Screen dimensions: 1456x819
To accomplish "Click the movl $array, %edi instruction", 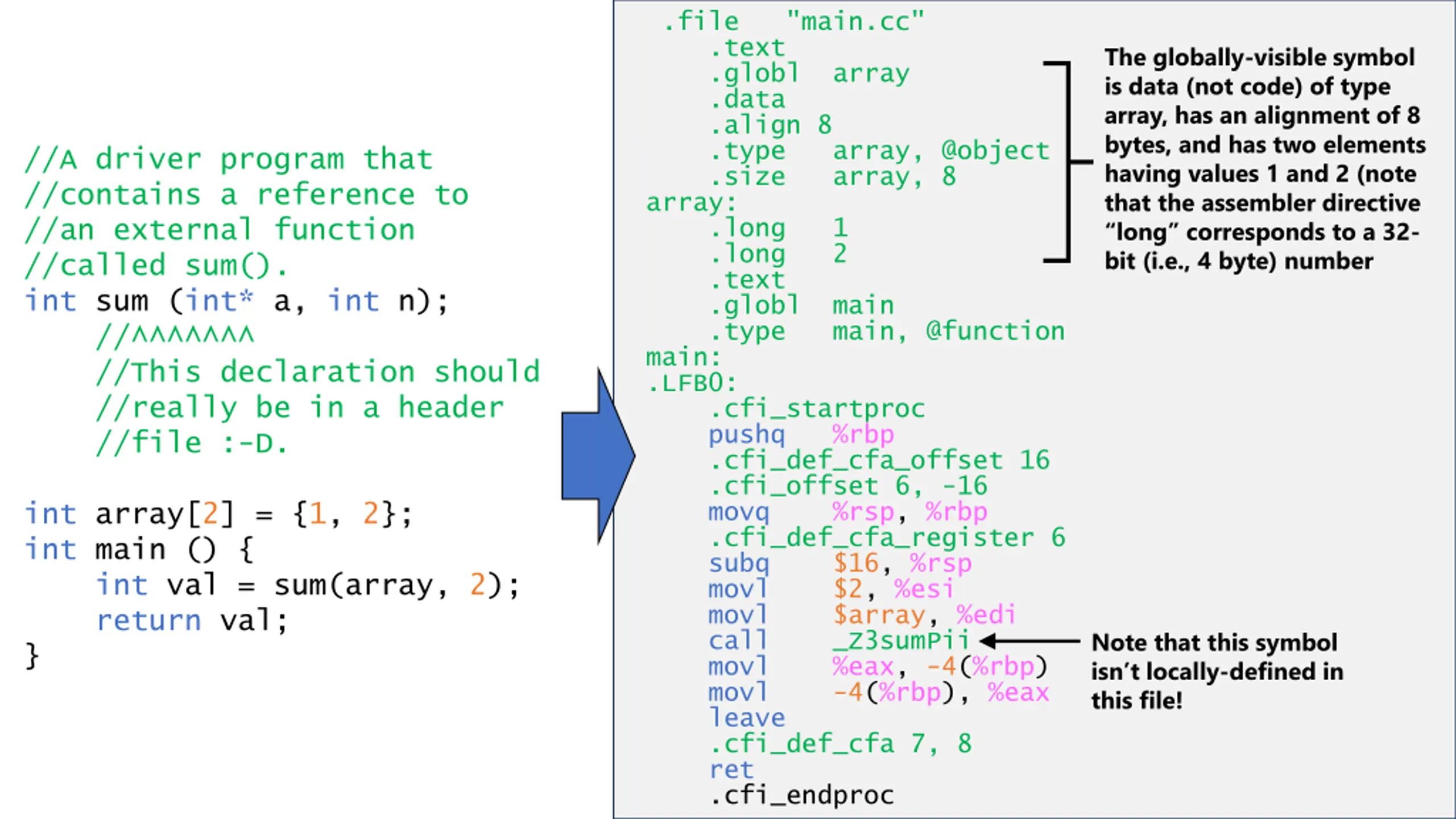I will click(x=861, y=615).
